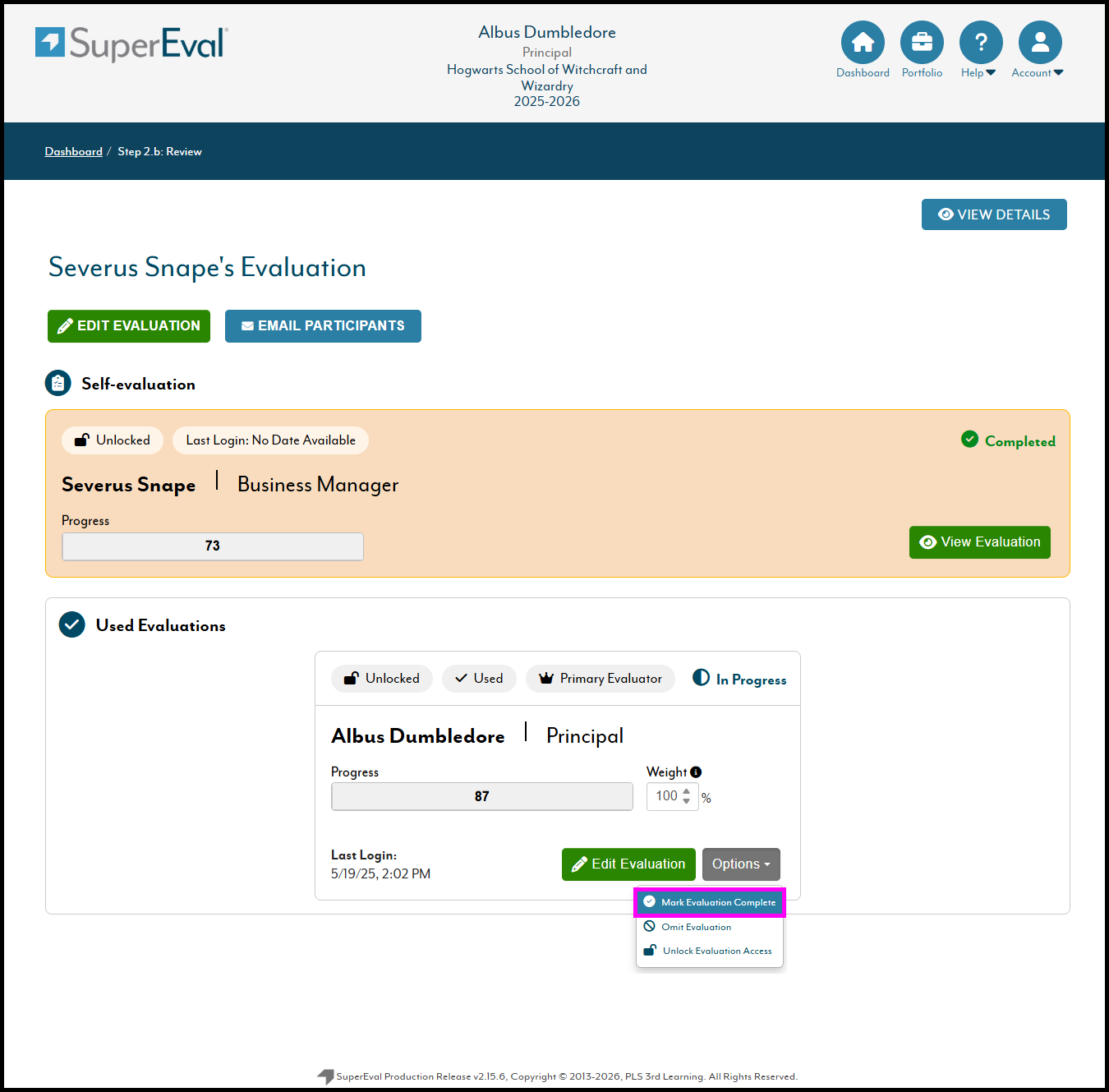Click the Used Evaluations checkmark icon

72,625
